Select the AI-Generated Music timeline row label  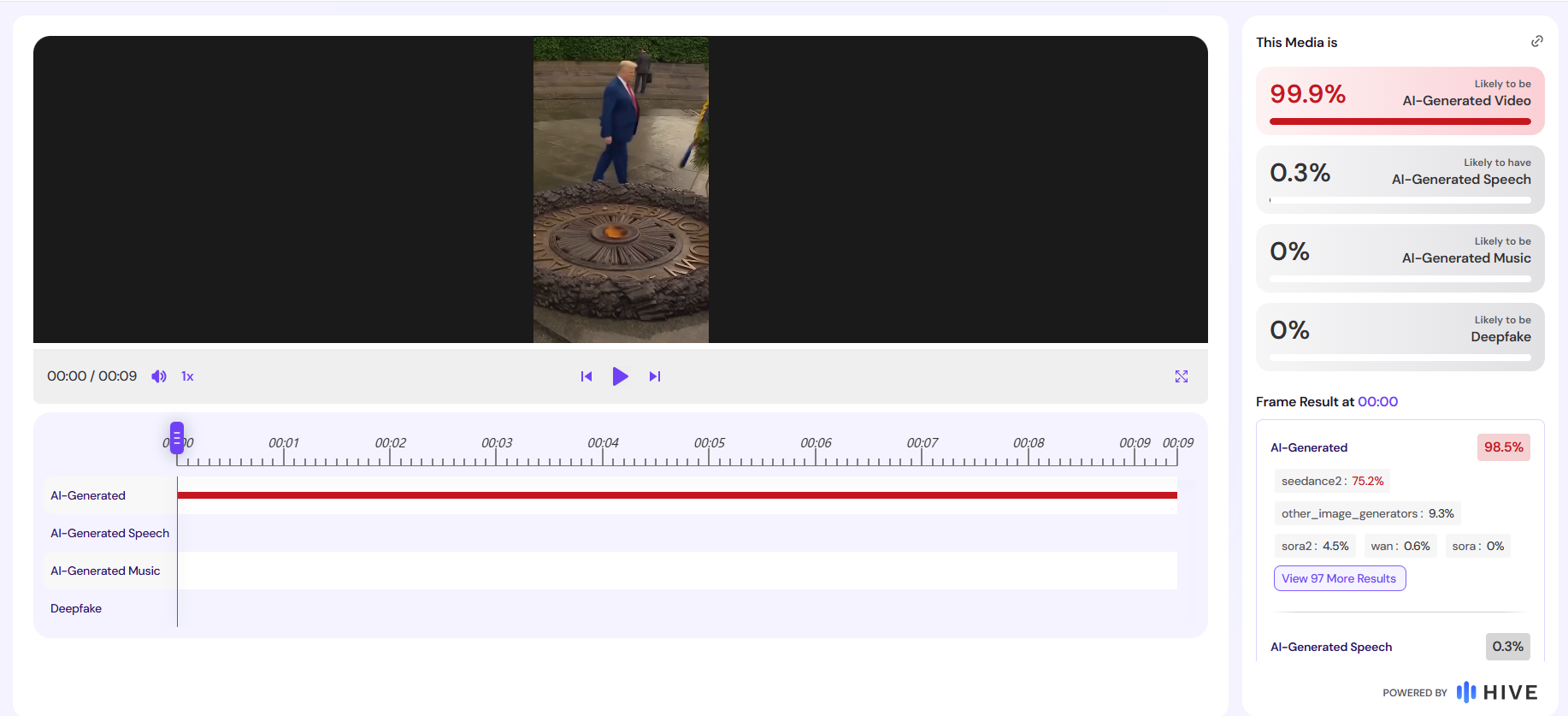click(105, 571)
